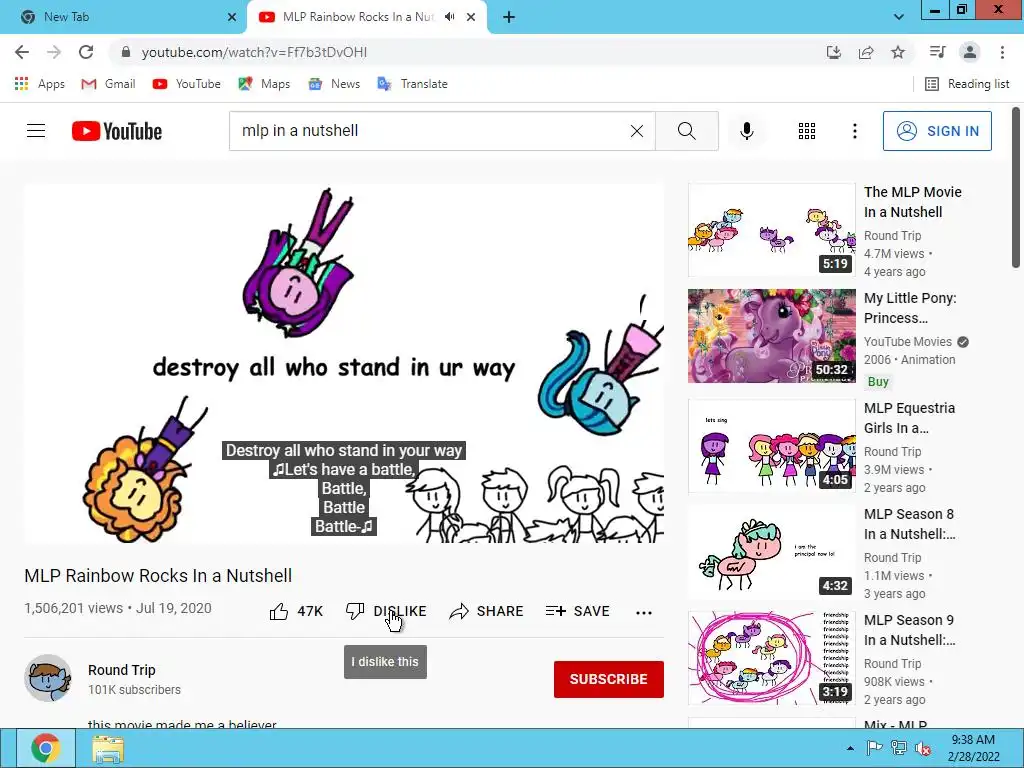Mute the tab via speaker icon
Viewport: 1024px width, 768px height.
point(449,17)
